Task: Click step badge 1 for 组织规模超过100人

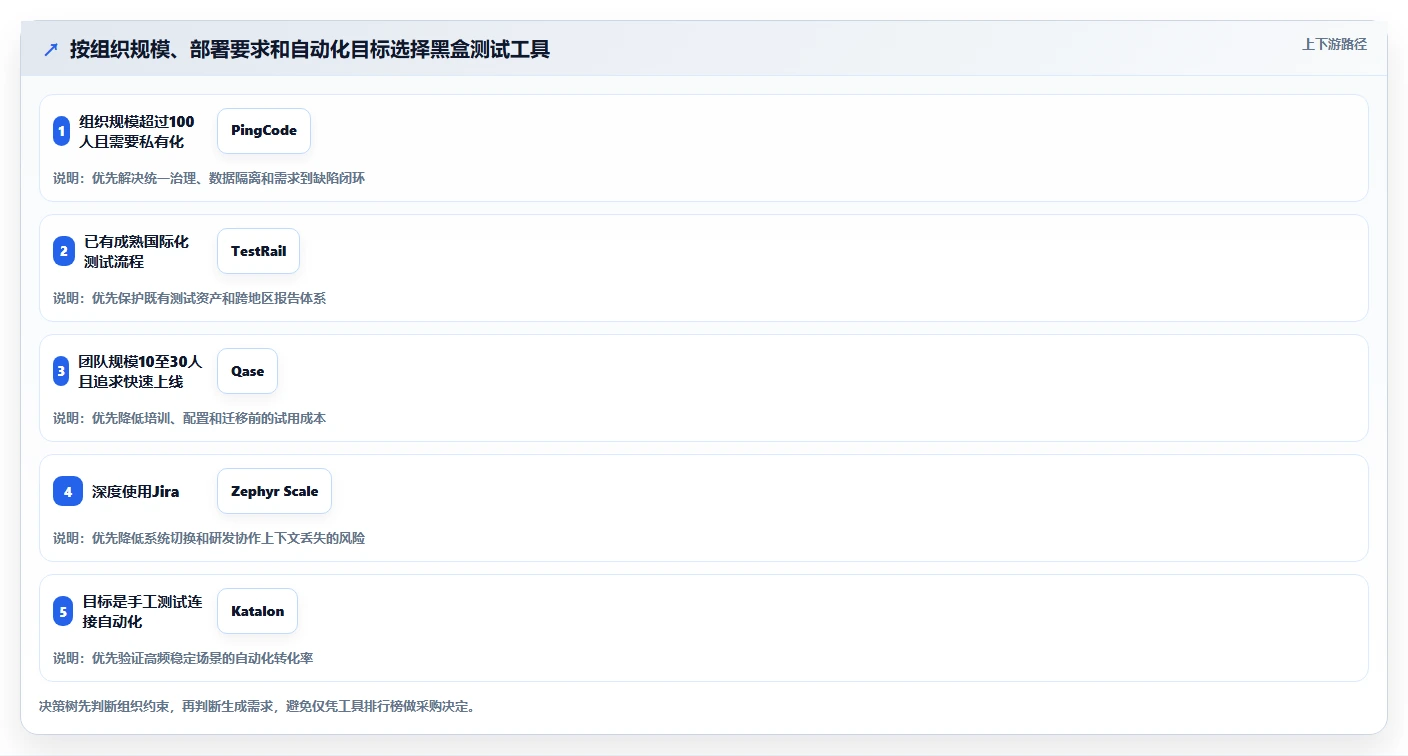Action: tap(61, 131)
